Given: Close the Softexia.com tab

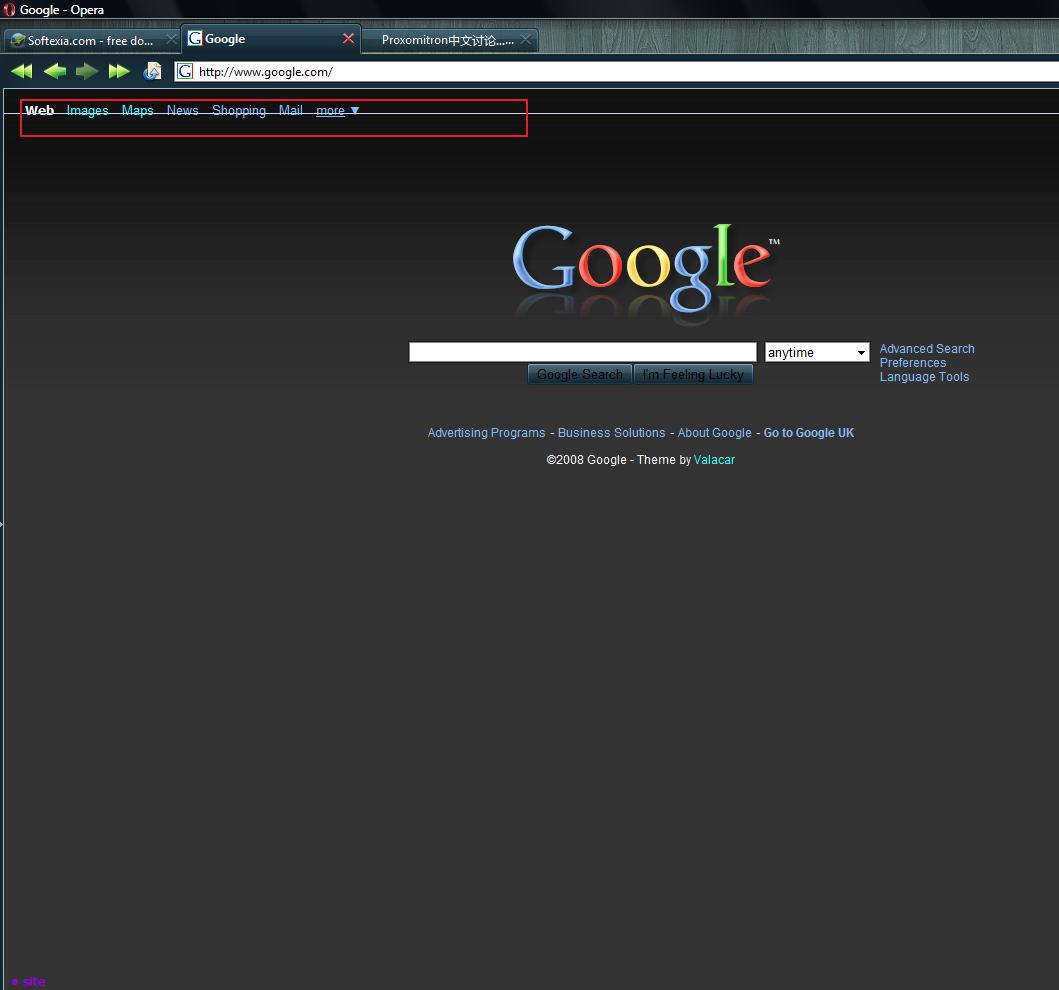Looking at the screenshot, I should (172, 40).
